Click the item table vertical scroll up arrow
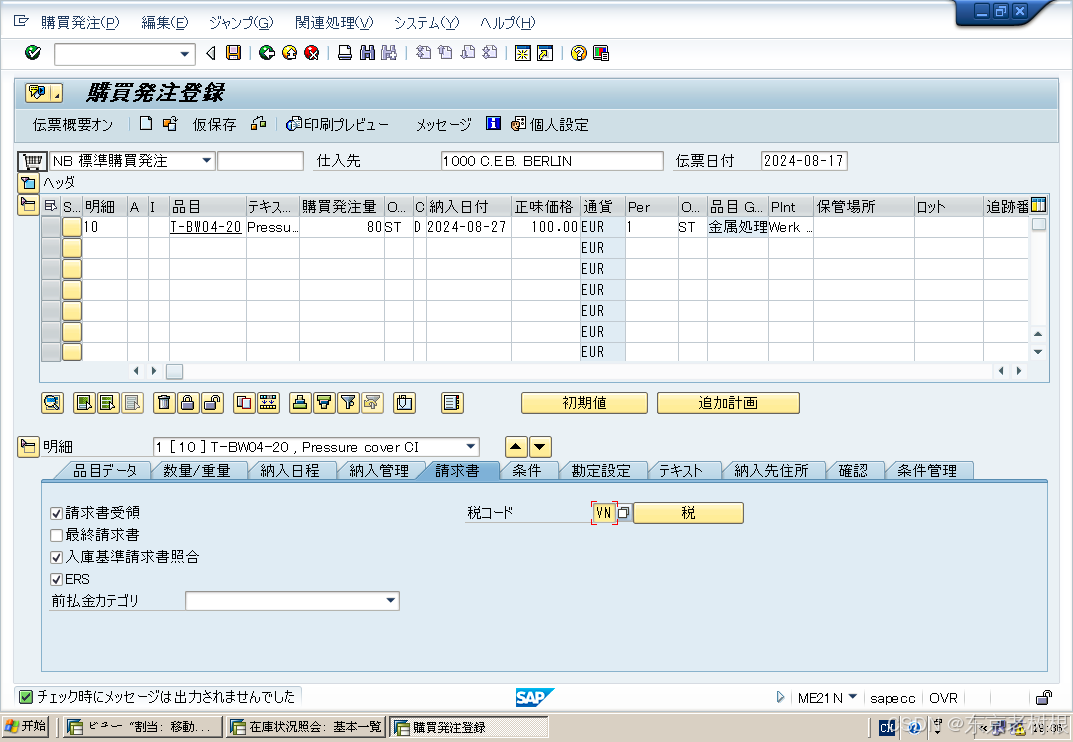The image size is (1073, 742). (x=1038, y=334)
